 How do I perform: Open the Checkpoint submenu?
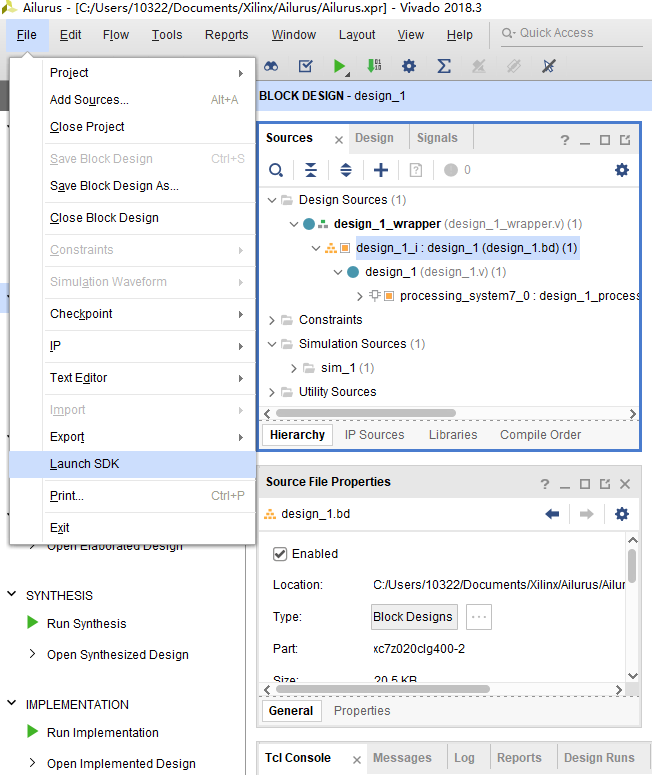click(x=132, y=314)
